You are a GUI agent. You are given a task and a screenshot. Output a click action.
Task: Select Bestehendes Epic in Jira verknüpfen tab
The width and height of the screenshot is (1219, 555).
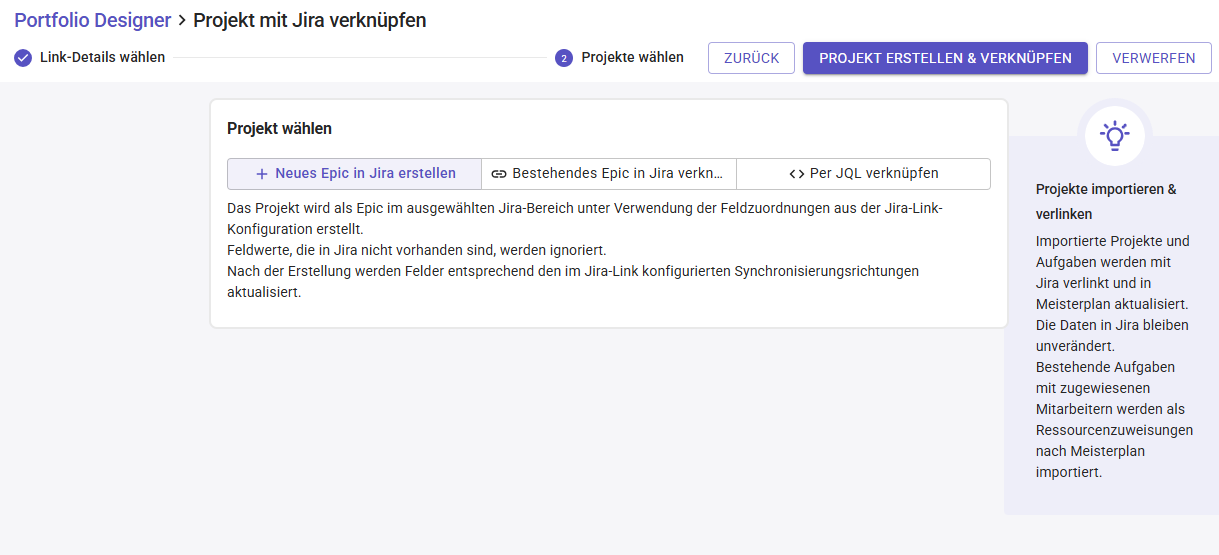tap(609, 173)
